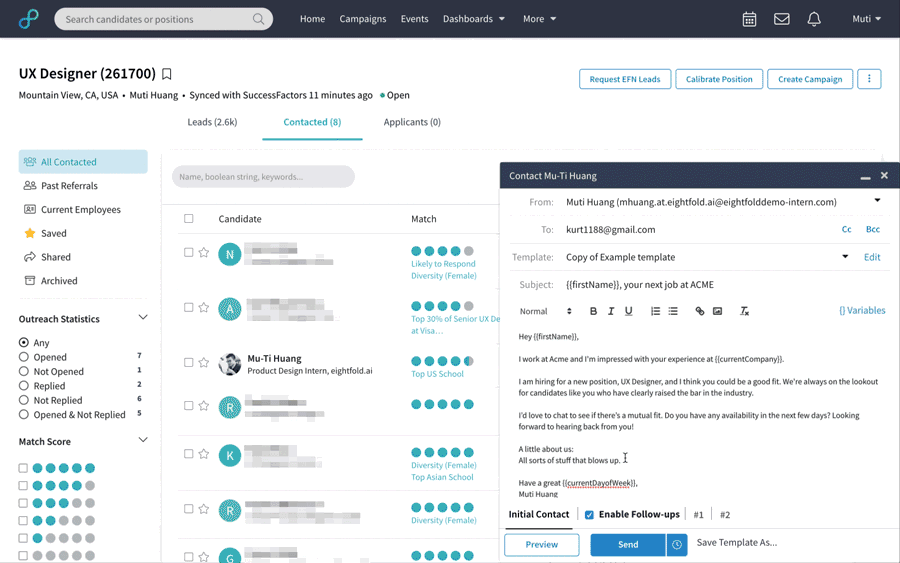
Task: Open the Normal text style dropdown
Action: pos(545,311)
